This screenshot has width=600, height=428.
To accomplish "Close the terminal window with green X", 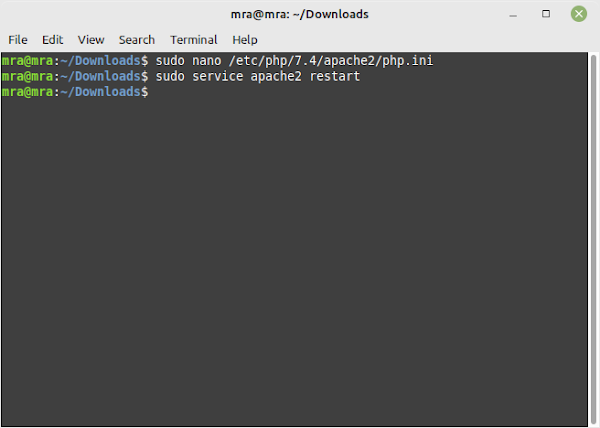I will coord(579,14).
